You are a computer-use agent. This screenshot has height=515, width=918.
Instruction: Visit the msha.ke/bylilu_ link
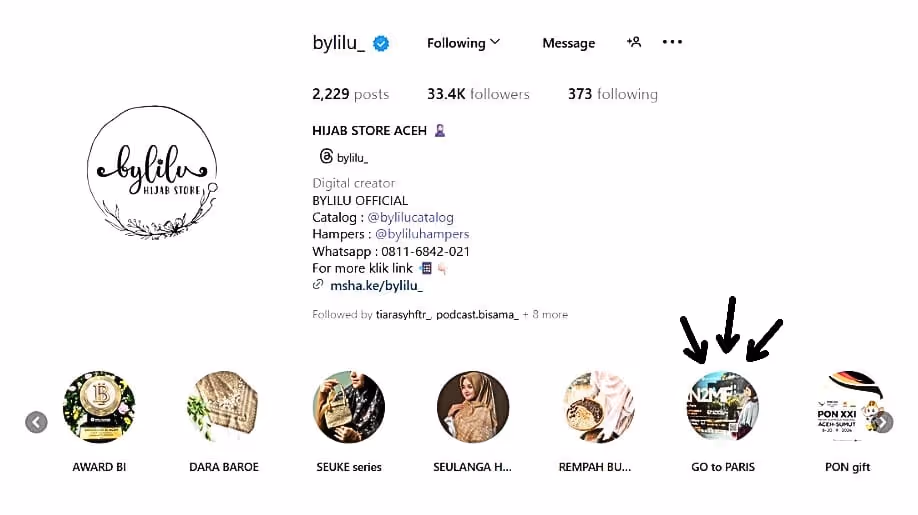coord(376,286)
